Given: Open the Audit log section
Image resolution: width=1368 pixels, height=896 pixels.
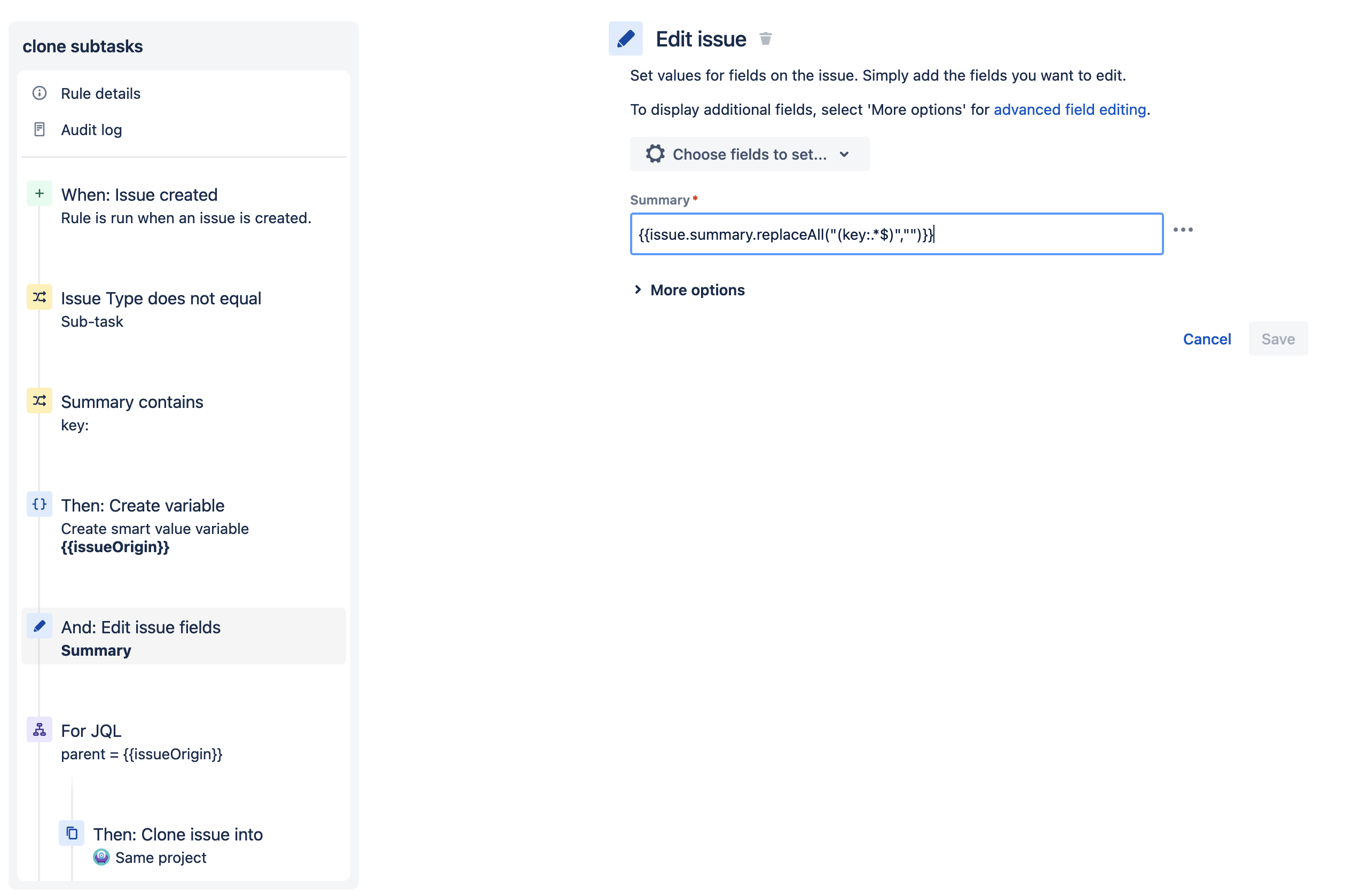Looking at the screenshot, I should click(x=90, y=130).
